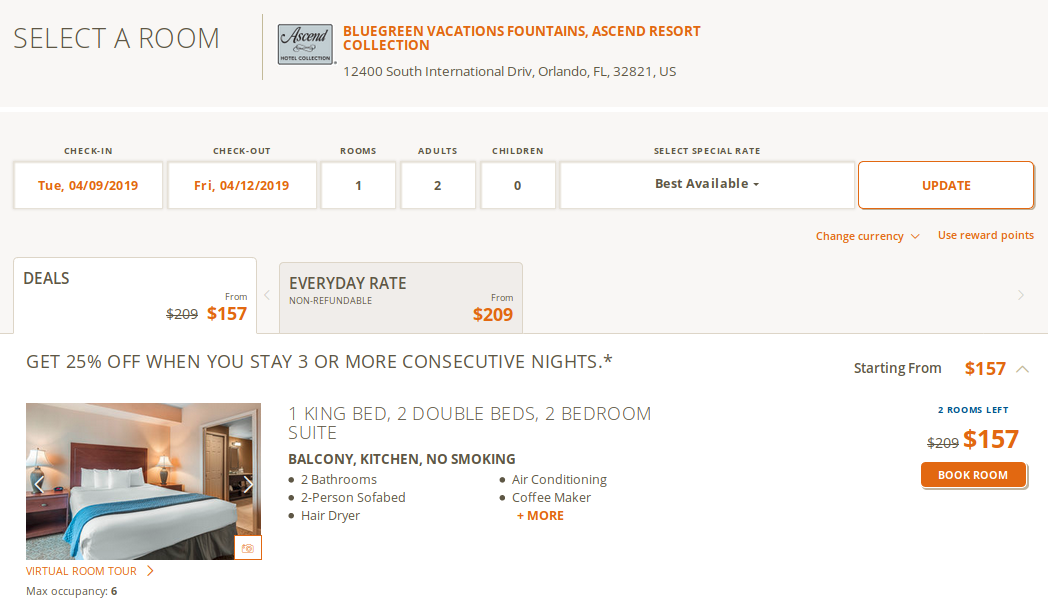Click the Ascend Hotel Collection logo
1048x603 pixels.
(x=305, y=45)
